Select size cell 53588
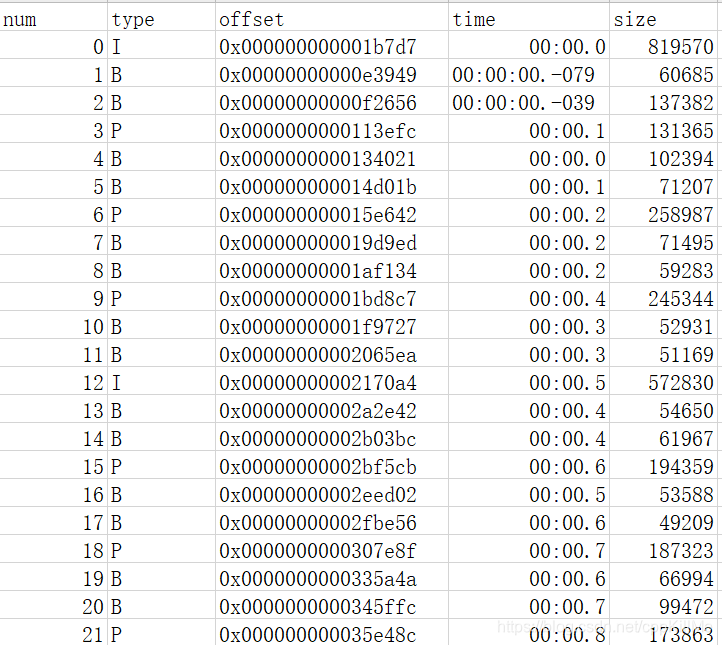This screenshot has height=645, width=722. [x=663, y=495]
